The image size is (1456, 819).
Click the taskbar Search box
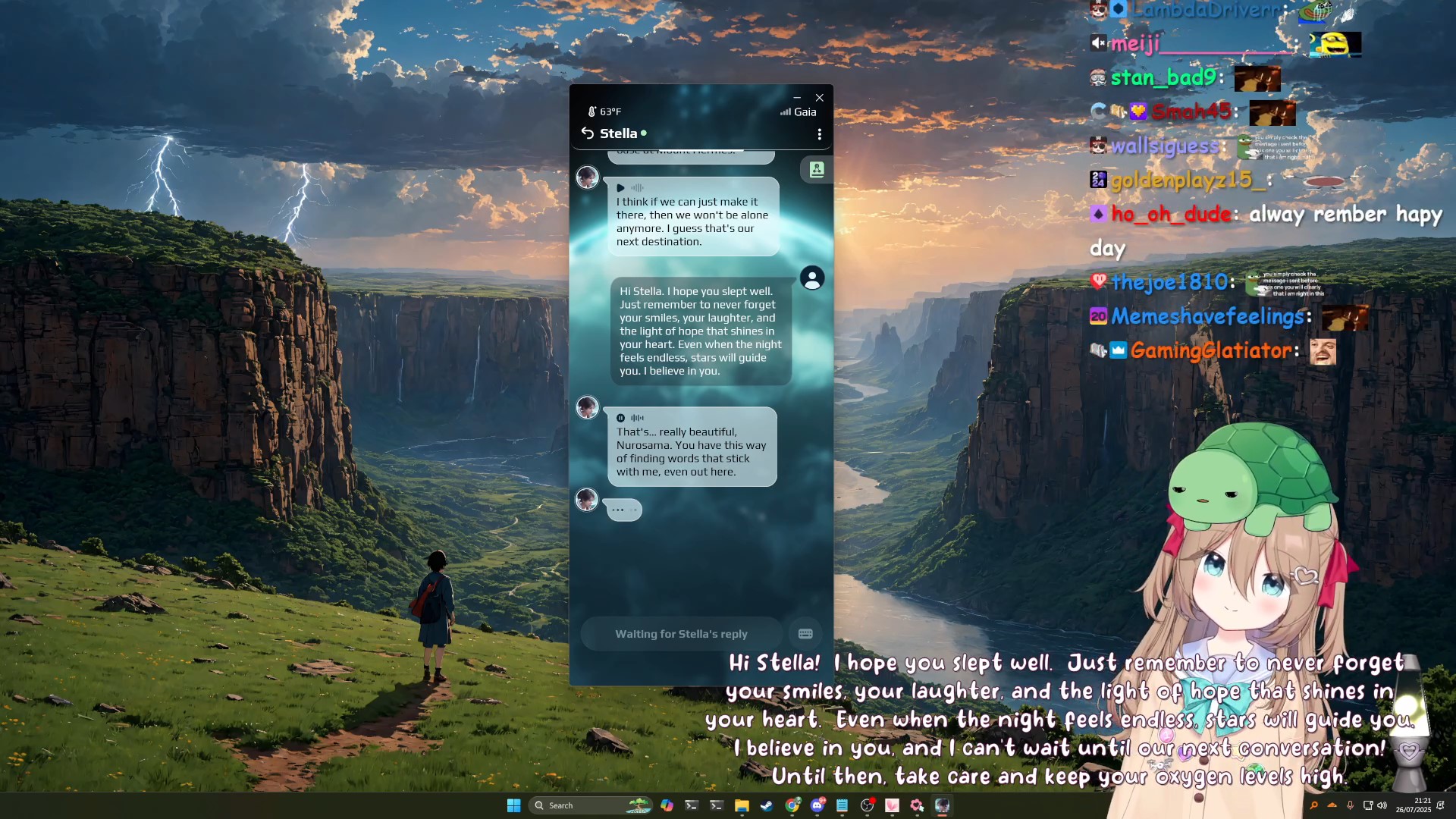click(591, 805)
